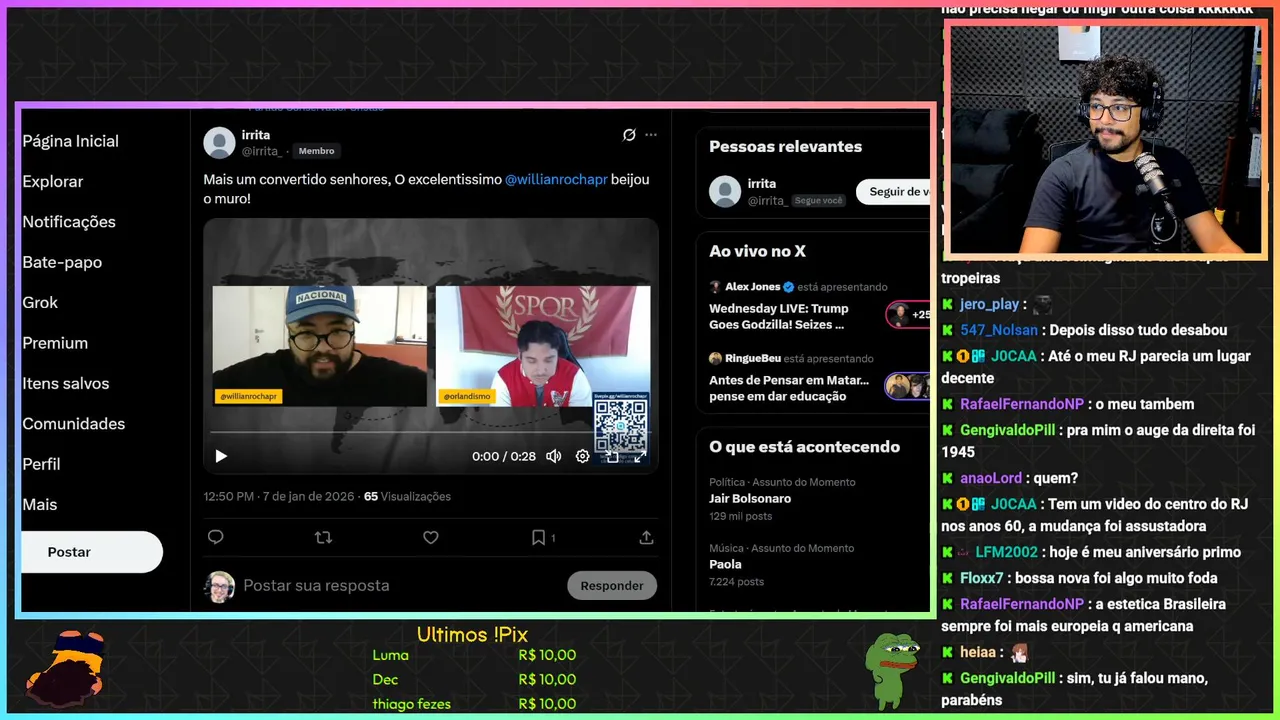Image resolution: width=1280 pixels, height=720 pixels.
Task: Click the reply speech-bubble icon
Action: click(x=215, y=537)
